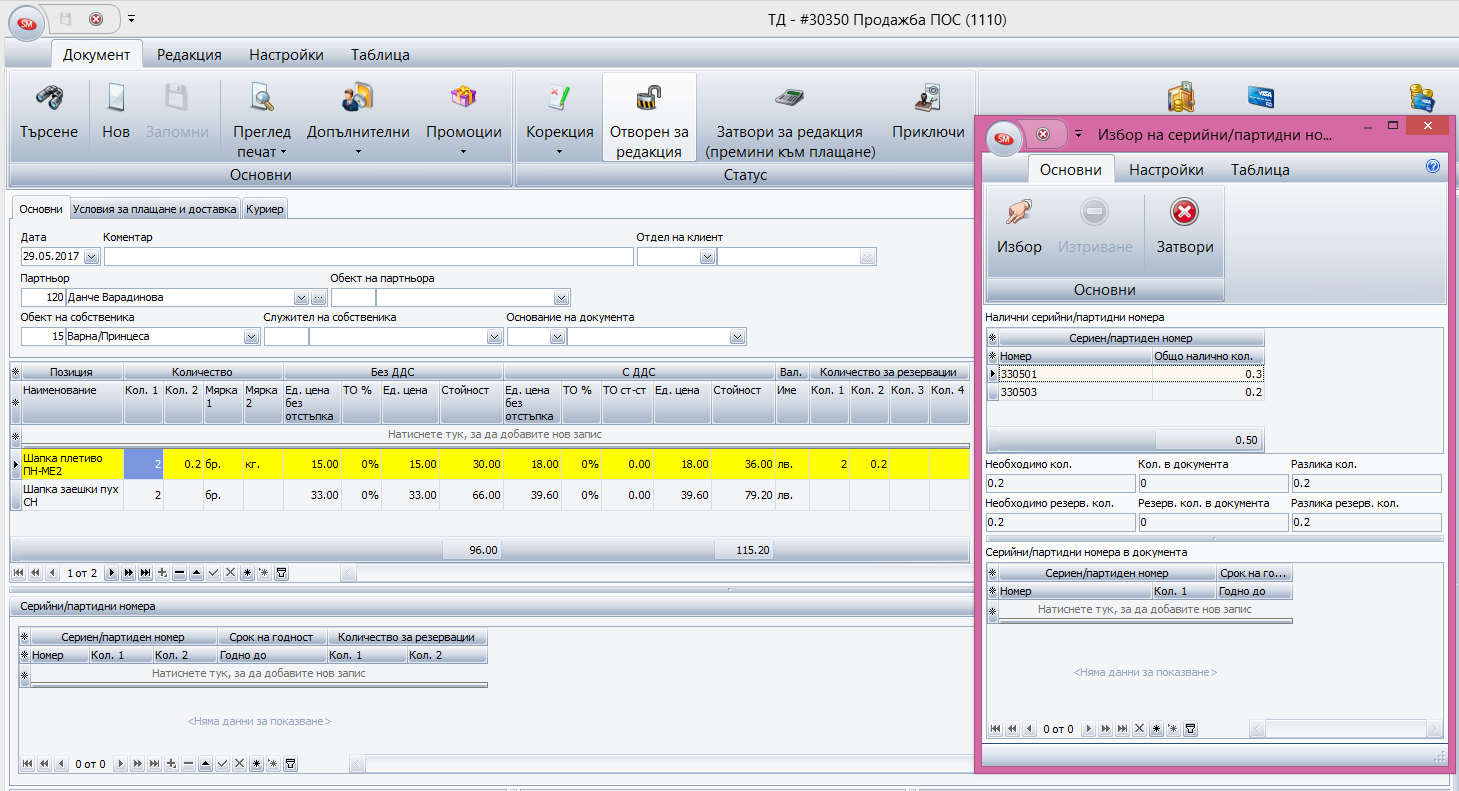
Task: Click Натиснете тук row in dialog document grid
Action: tap(1145, 609)
